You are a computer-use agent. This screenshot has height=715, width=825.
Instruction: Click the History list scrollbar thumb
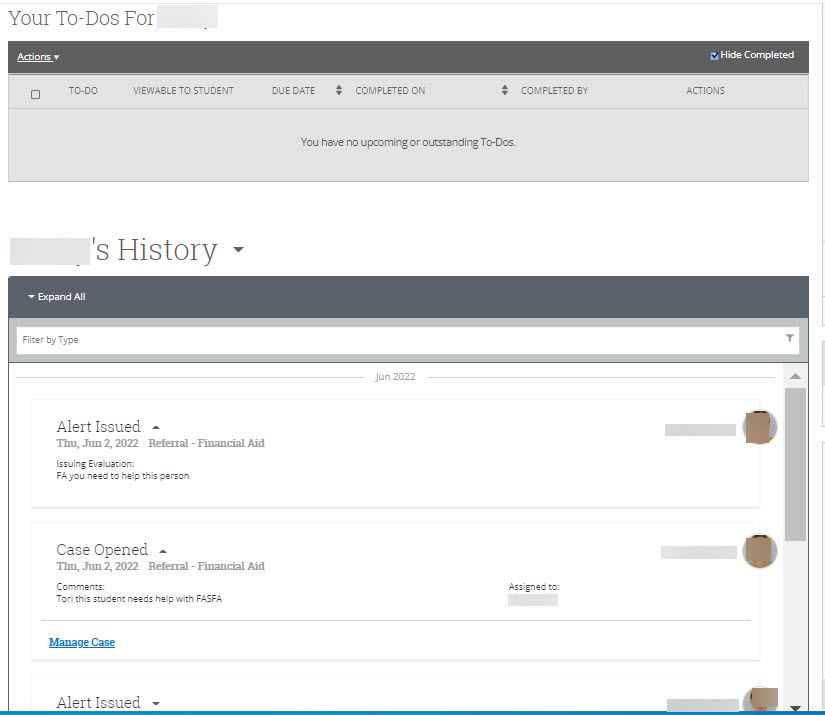(795, 465)
